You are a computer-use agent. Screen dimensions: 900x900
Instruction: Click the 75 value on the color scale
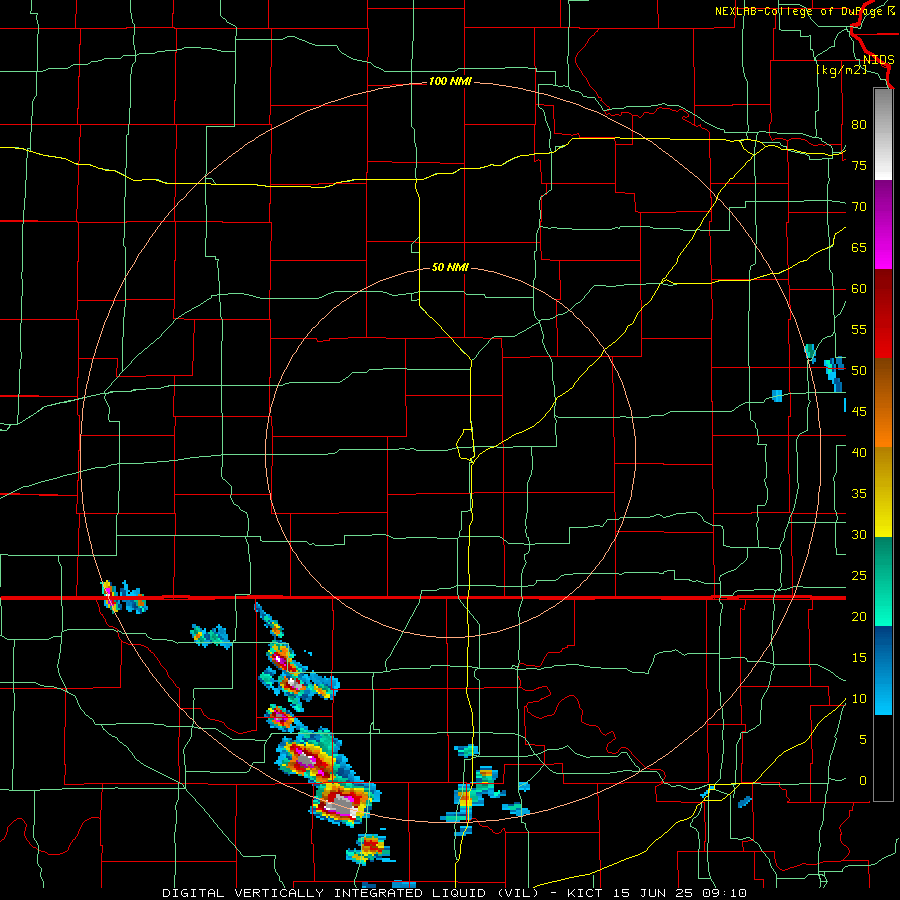pos(859,165)
